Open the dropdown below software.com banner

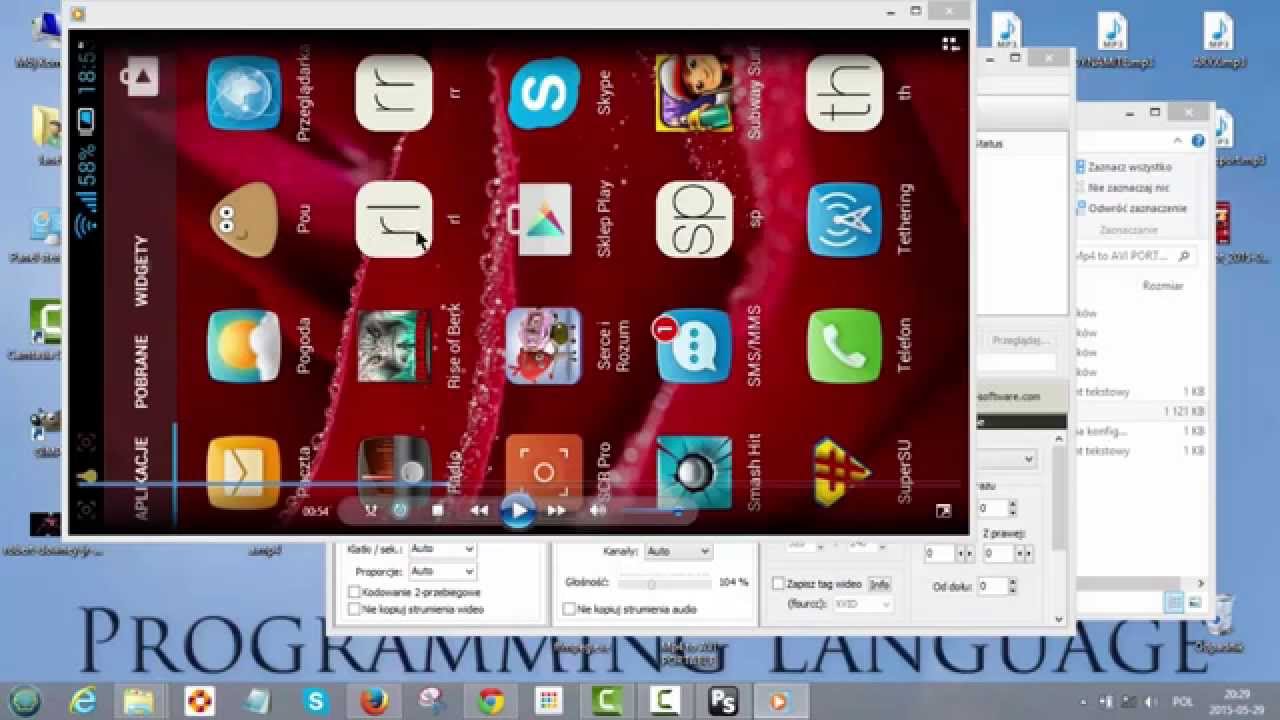[x=1006, y=459]
